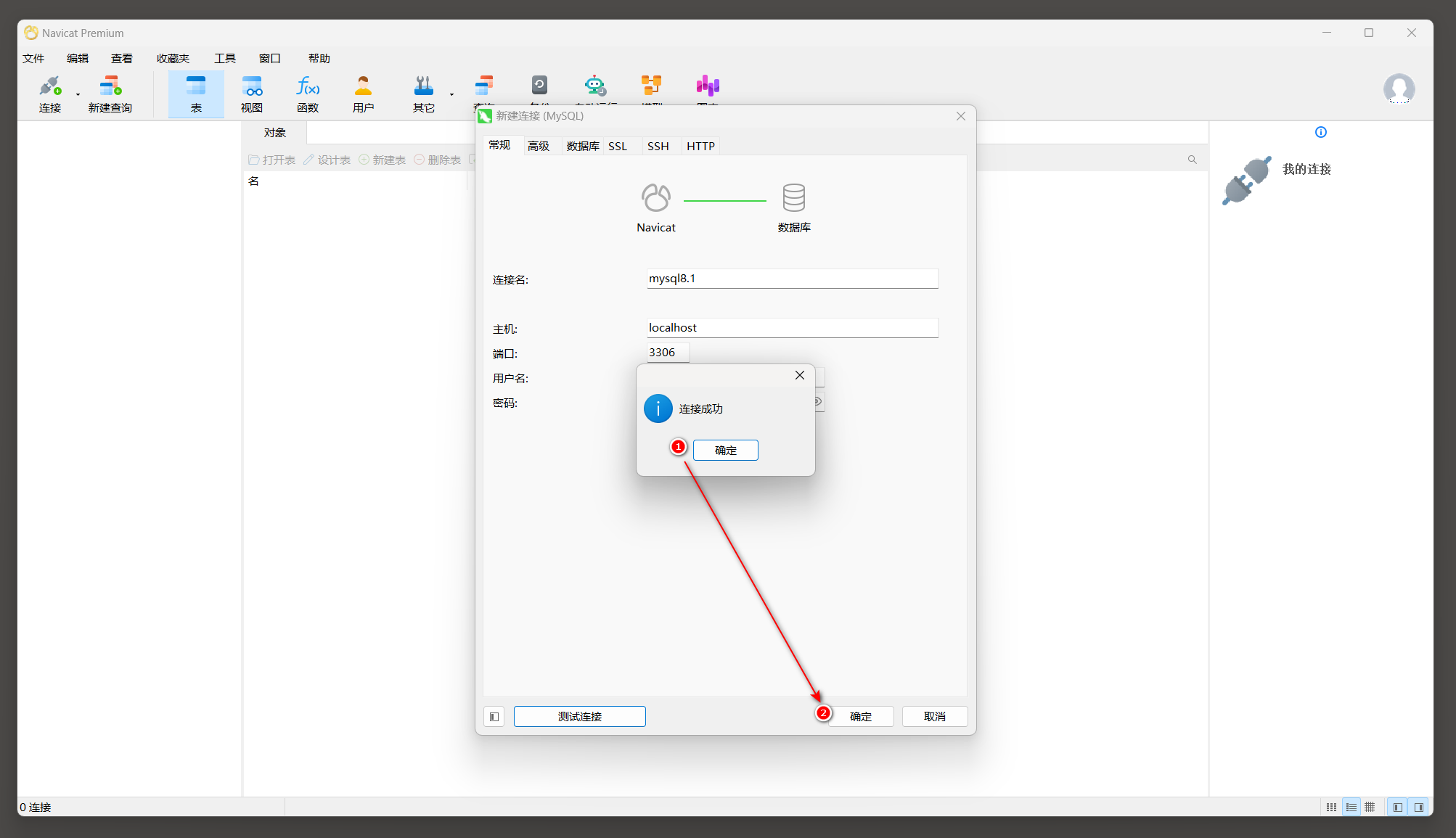1456x838 pixels.
Task: Click the 名 column header
Action: (x=356, y=181)
